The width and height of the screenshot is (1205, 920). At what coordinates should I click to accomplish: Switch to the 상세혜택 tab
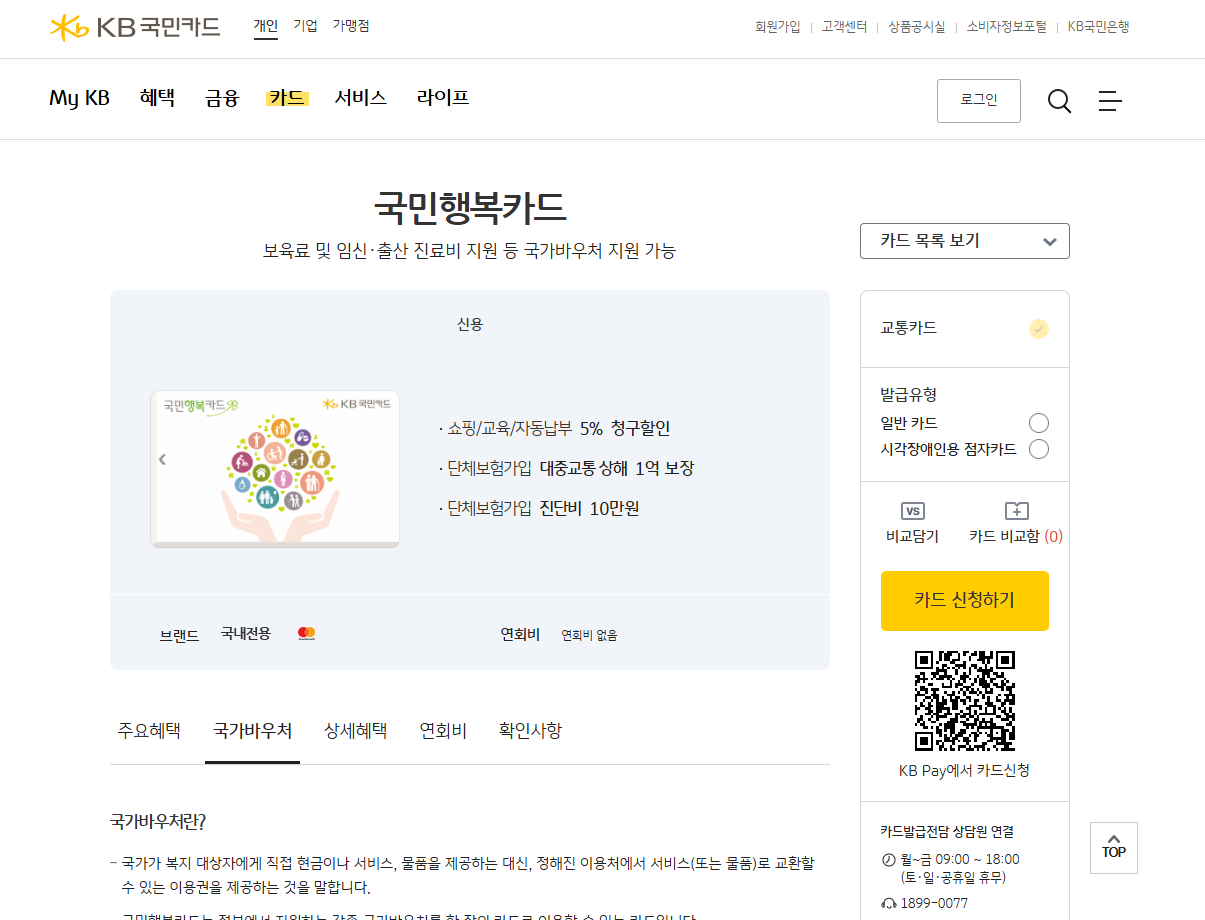pyautogui.click(x=355, y=731)
